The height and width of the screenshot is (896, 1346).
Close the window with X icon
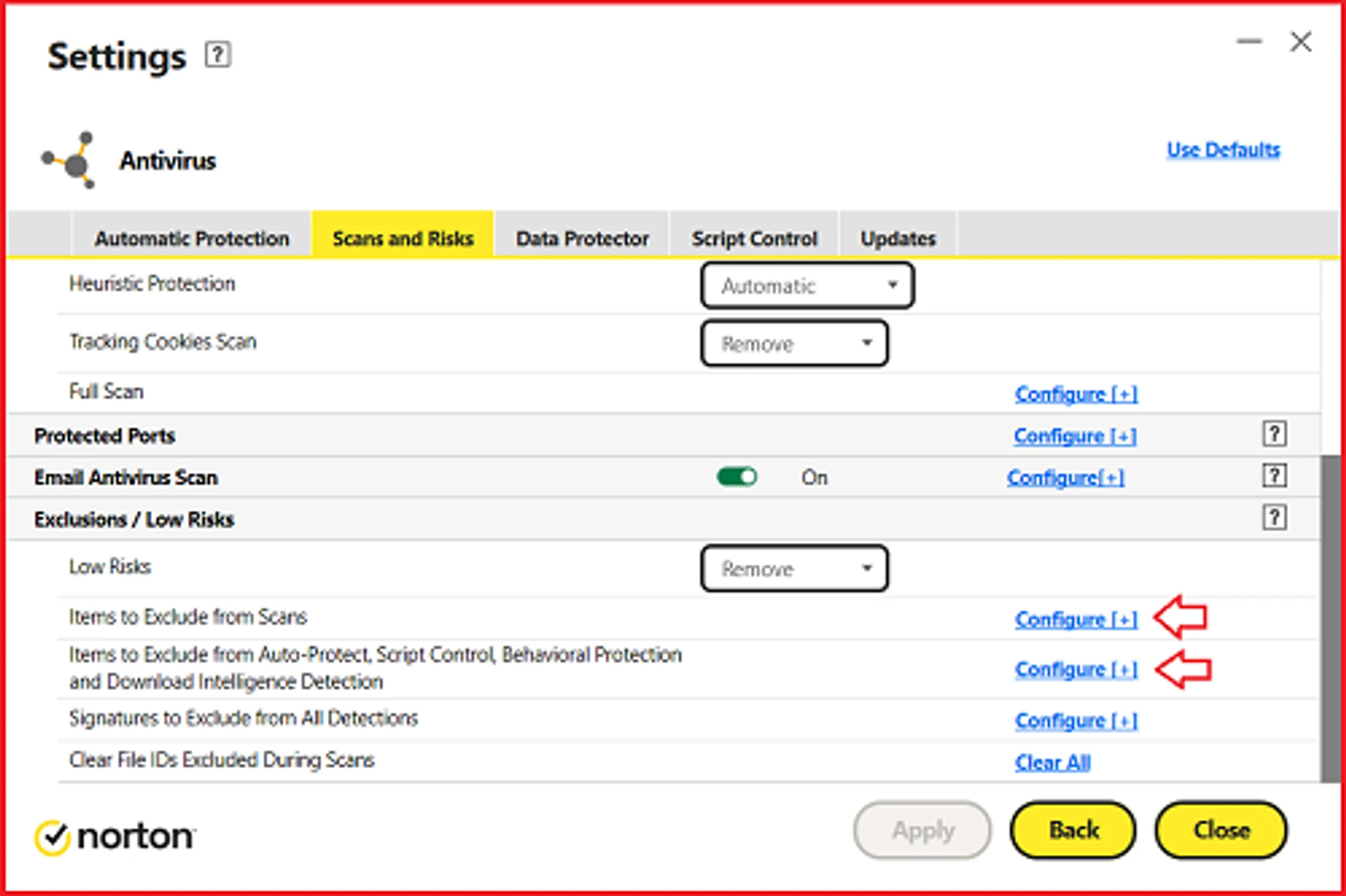(x=1300, y=42)
